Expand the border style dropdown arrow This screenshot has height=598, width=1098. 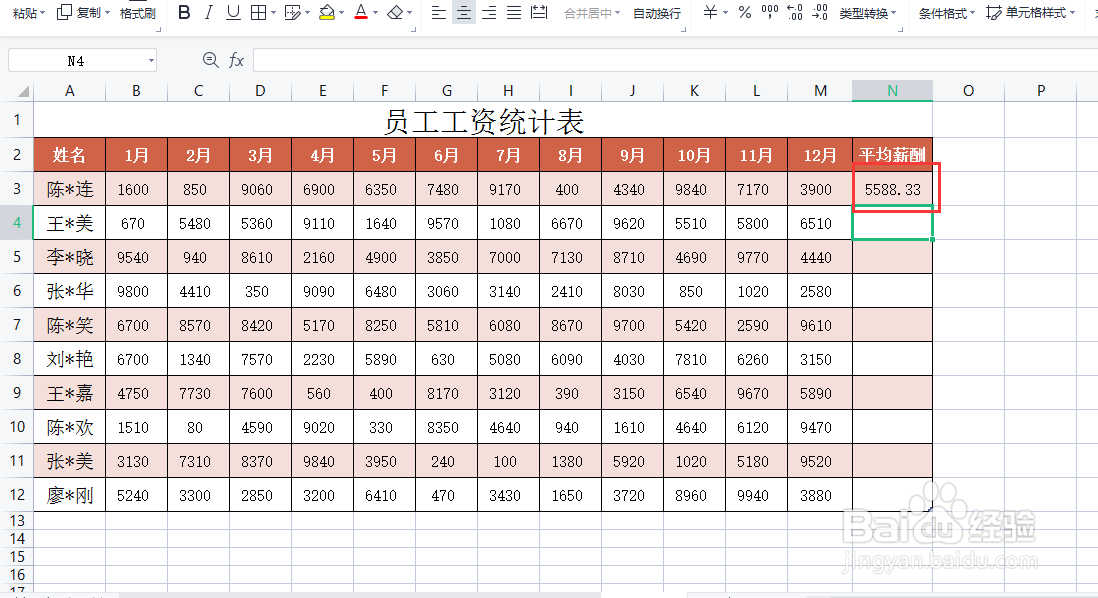[273, 13]
